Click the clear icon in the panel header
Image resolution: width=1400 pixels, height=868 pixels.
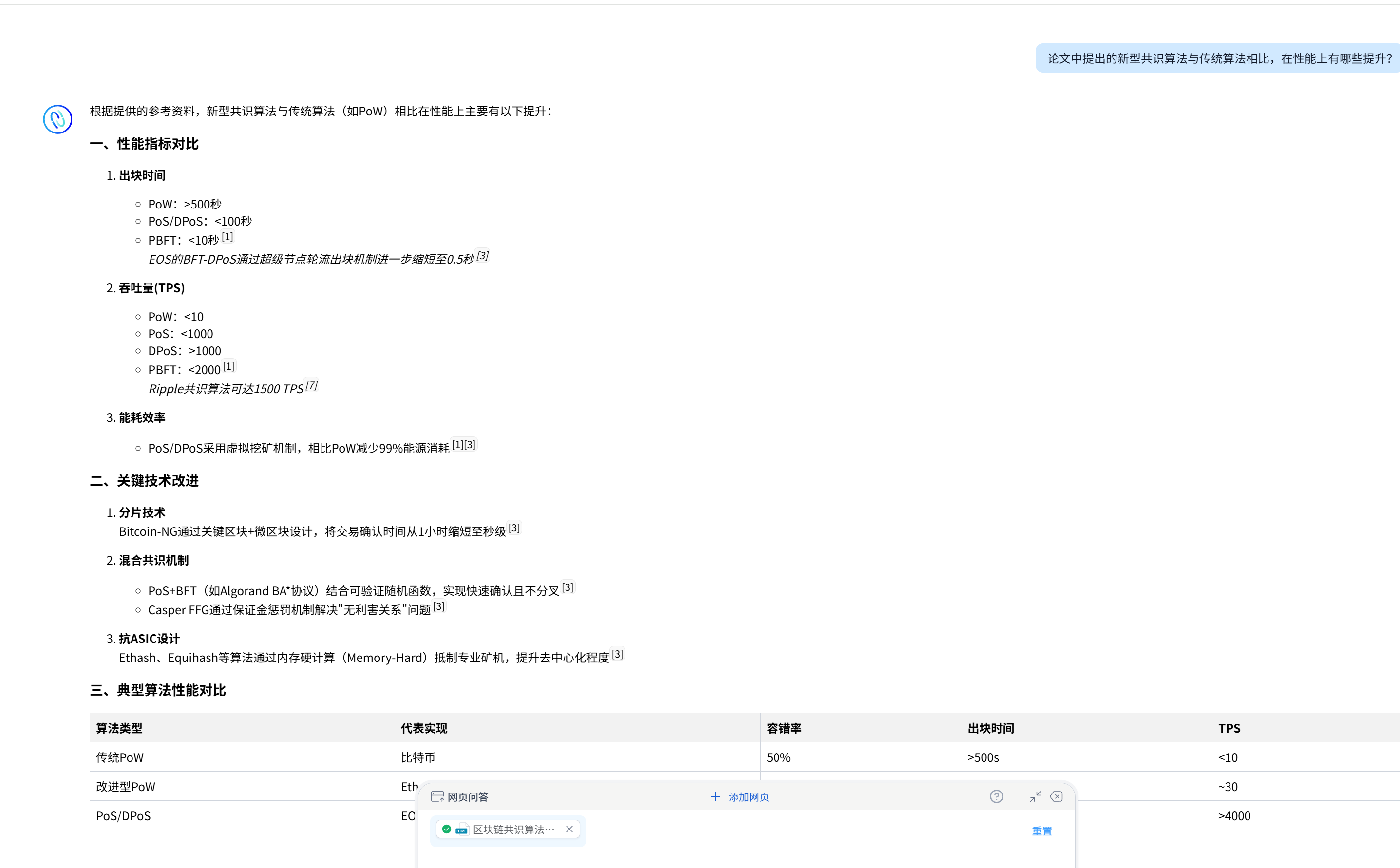click(x=1056, y=796)
